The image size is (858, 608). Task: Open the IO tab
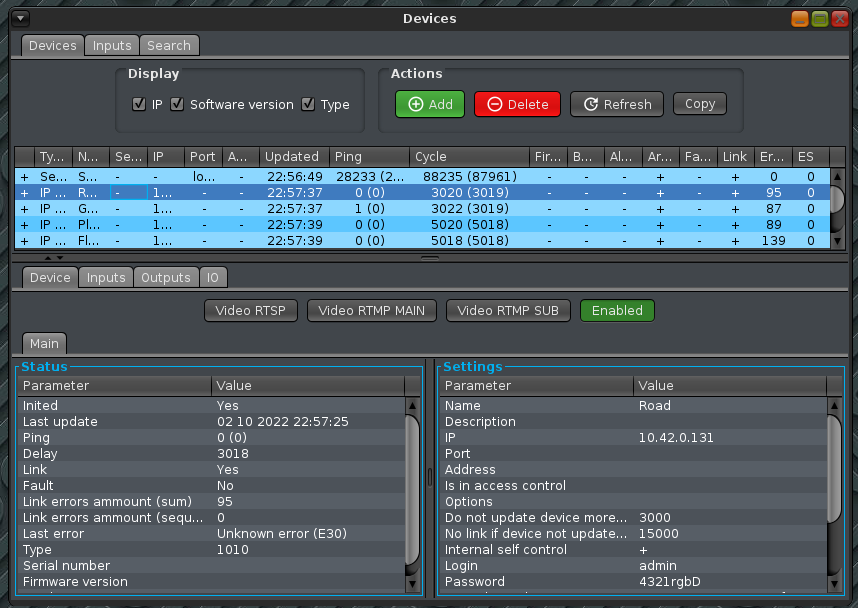213,278
